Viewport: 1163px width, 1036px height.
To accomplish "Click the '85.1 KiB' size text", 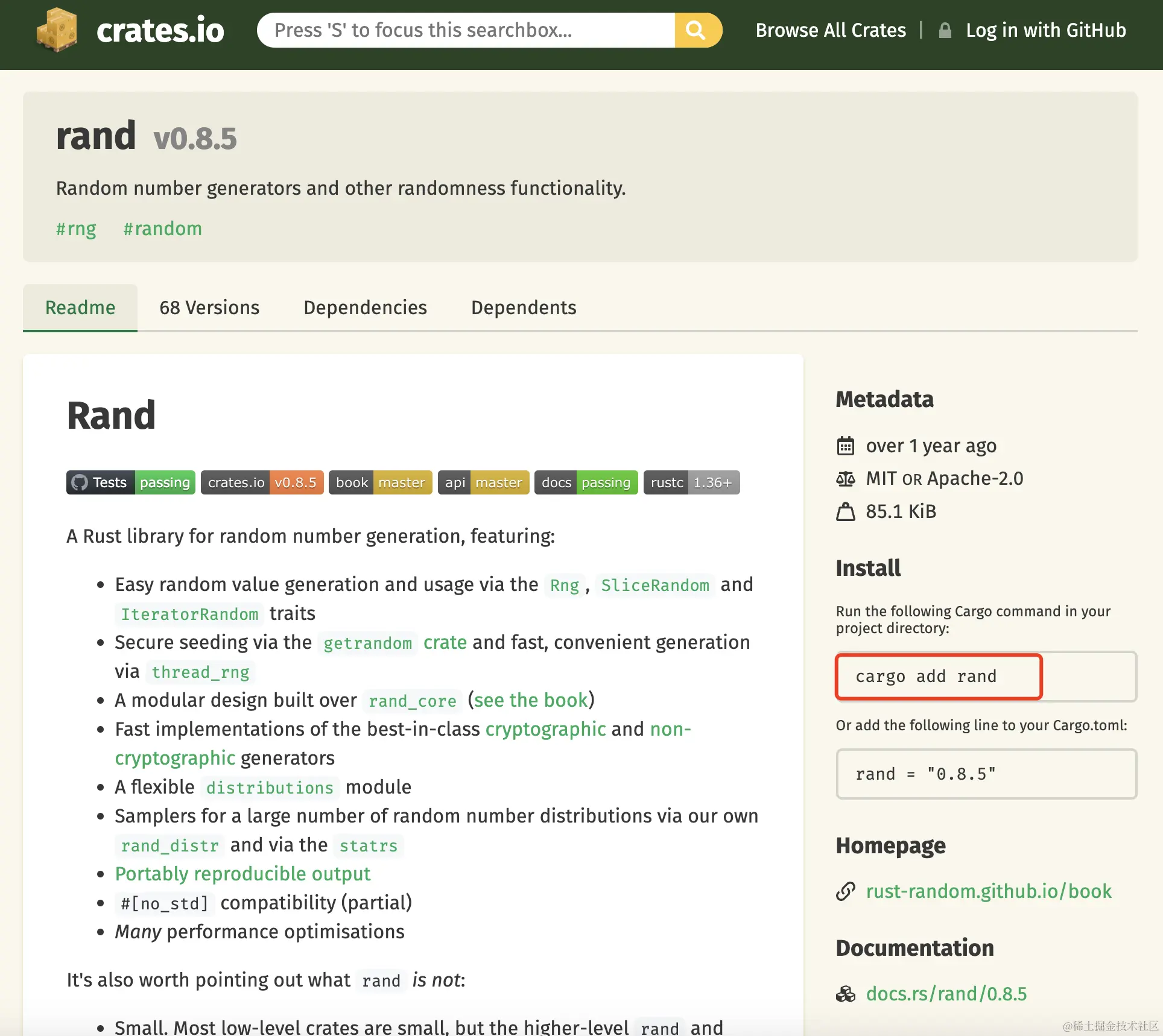I will (x=901, y=512).
